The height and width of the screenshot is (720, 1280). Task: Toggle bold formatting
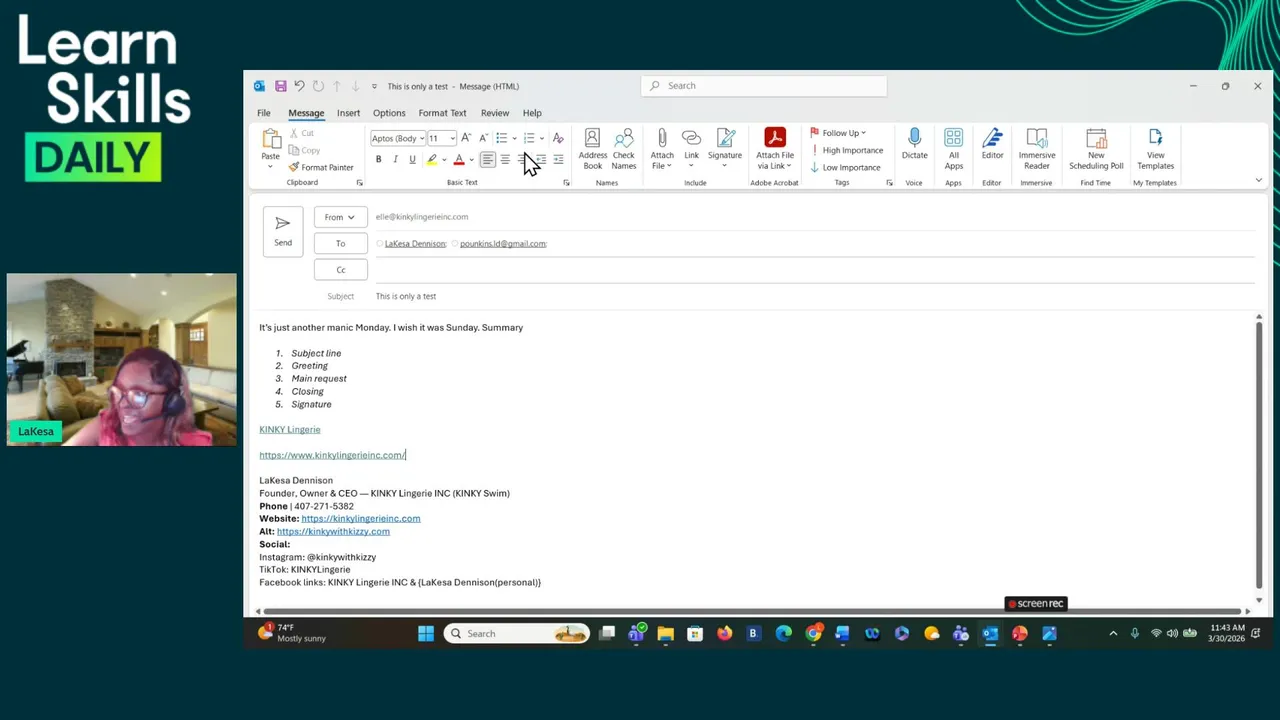(378, 160)
